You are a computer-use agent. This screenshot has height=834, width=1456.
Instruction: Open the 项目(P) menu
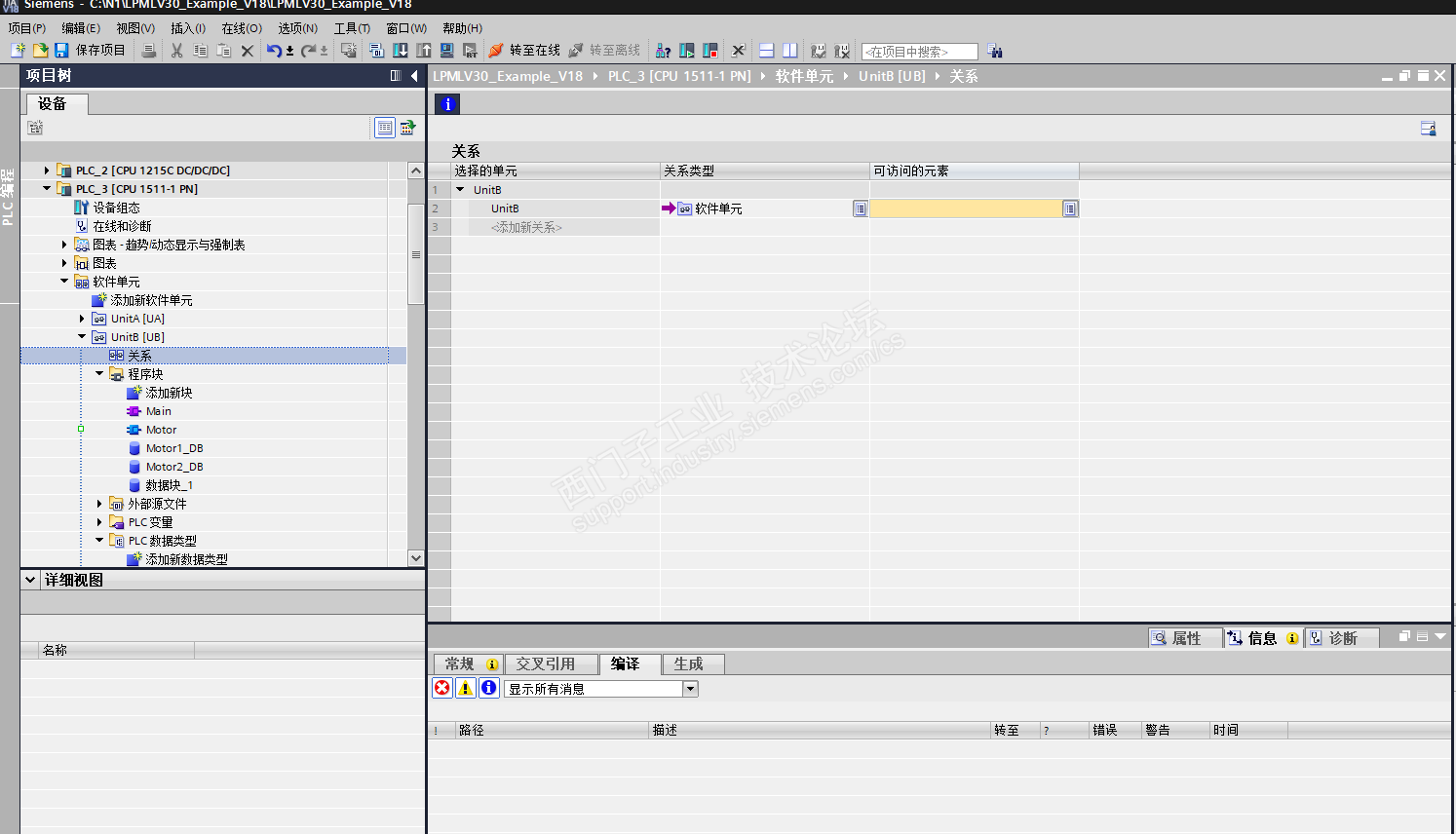27,28
